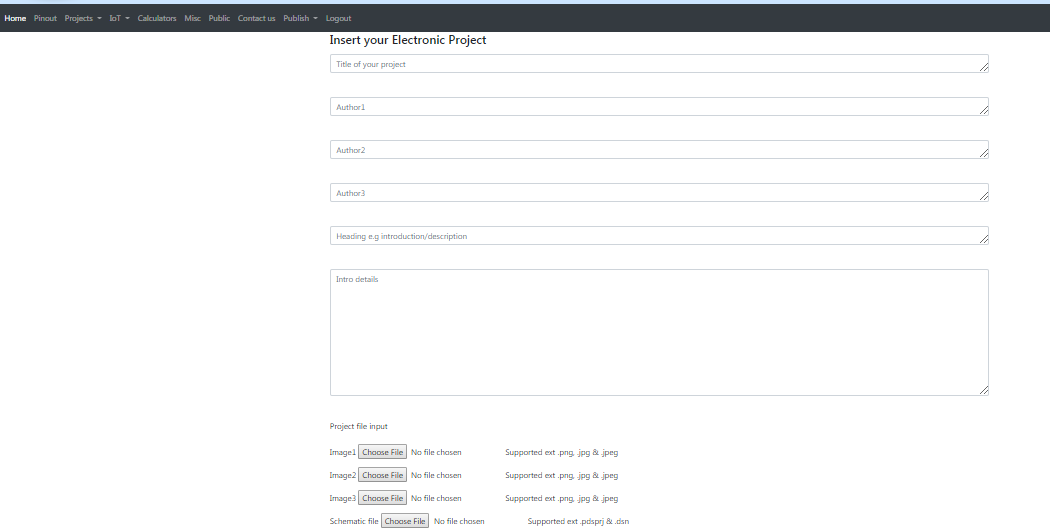Expand the IoT dropdown menu
Screen dimensions: 1050x531
(119, 18)
